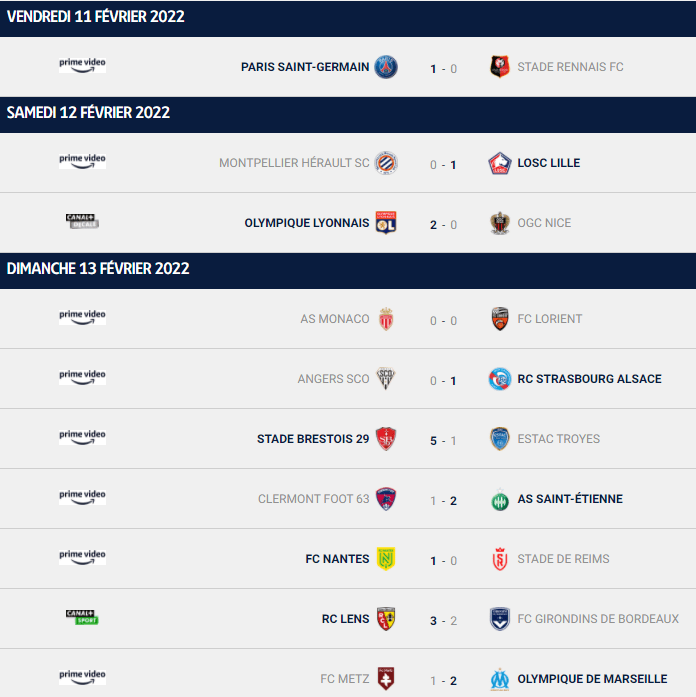The image size is (696, 697).
Task: Open the FC Nantes team link
Action: (x=337, y=559)
